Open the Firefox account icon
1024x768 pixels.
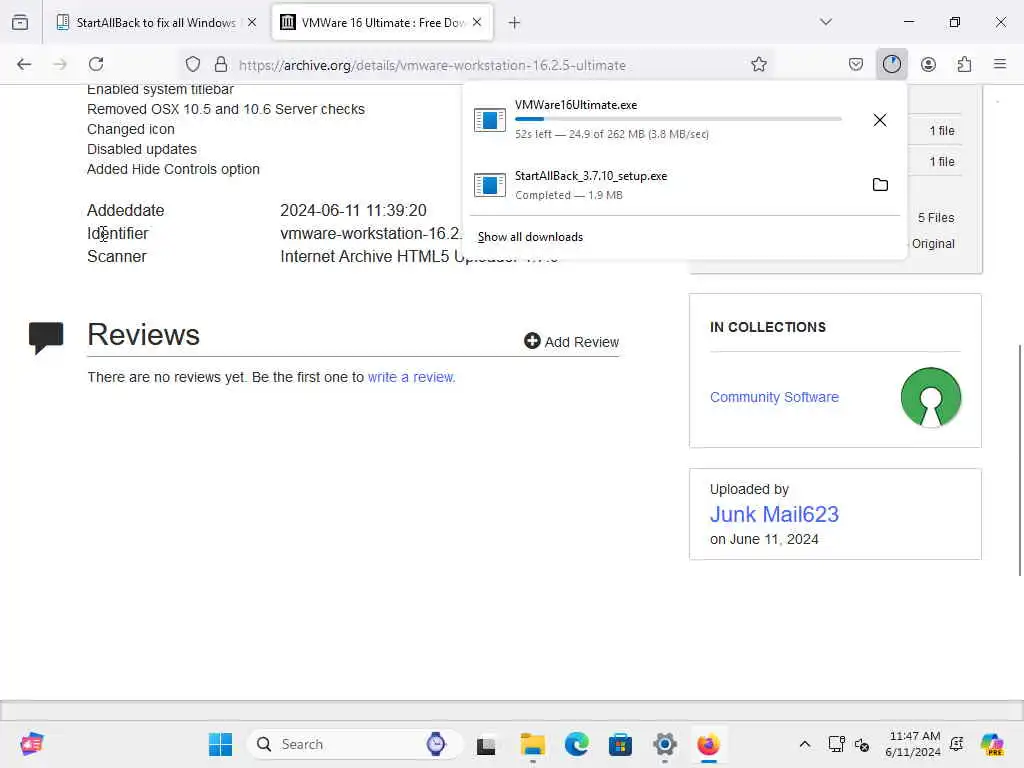929,64
